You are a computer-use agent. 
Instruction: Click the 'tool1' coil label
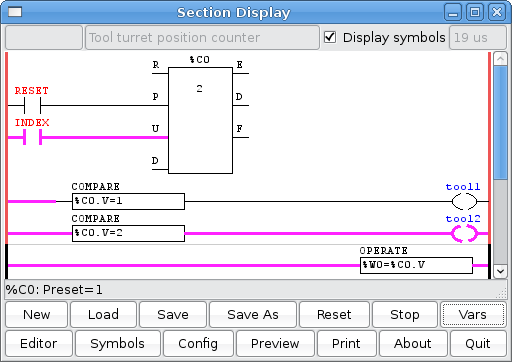click(x=463, y=187)
